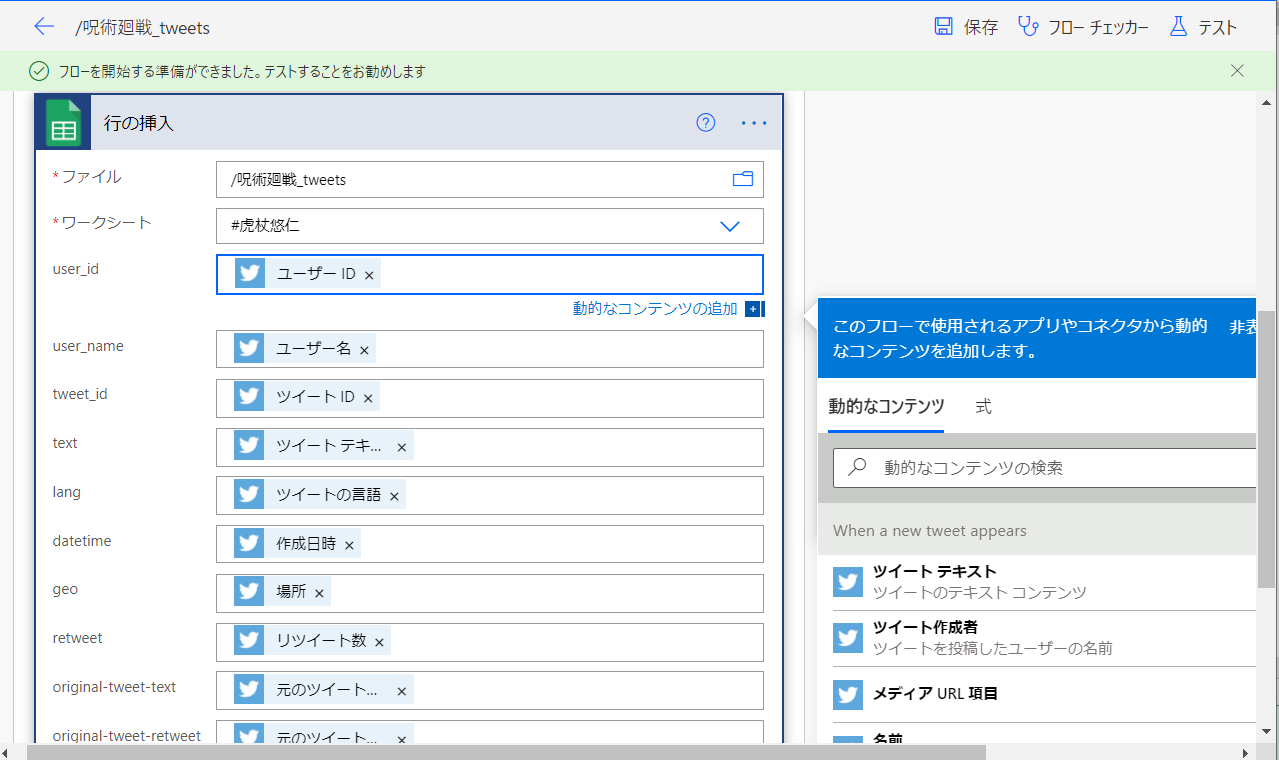Screen dimensions: 1279x760
Task: Select Twitter icon of 場所 token
Action: click(250, 592)
